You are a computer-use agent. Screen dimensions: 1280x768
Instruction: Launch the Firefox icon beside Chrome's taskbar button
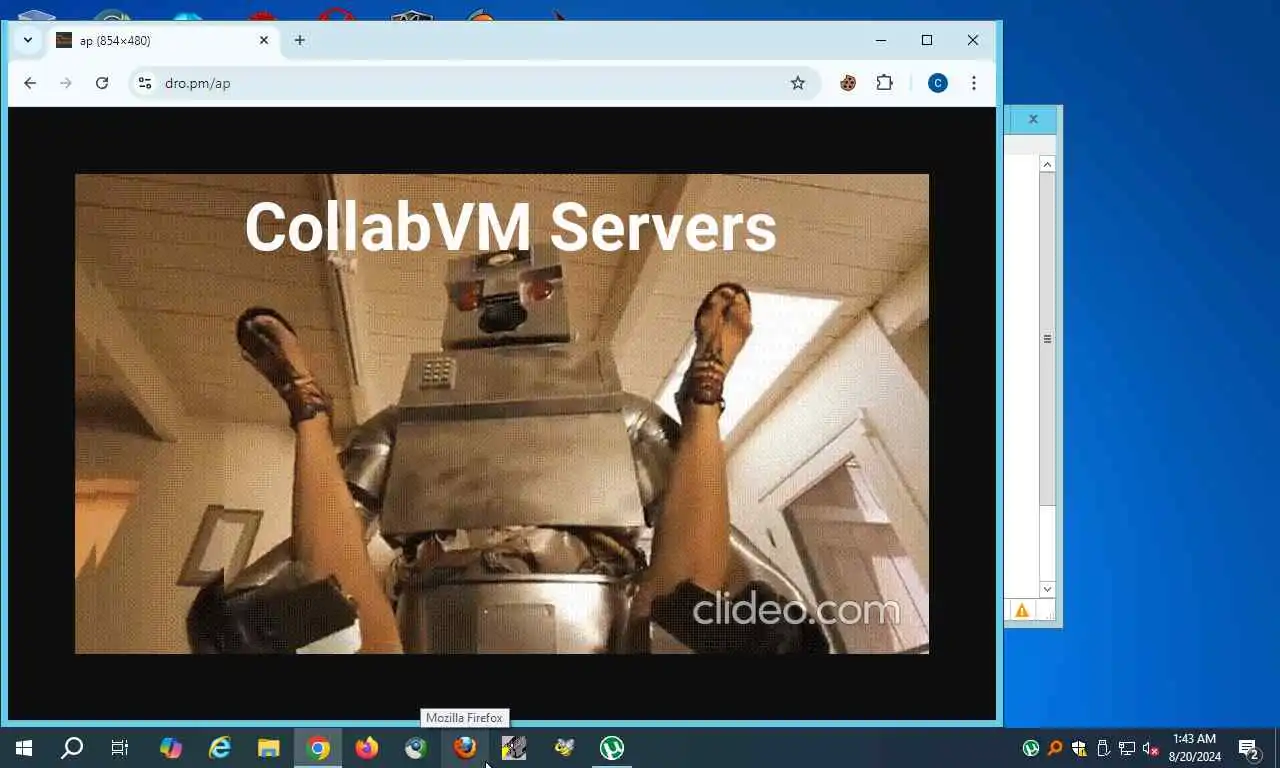pyautogui.click(x=367, y=748)
